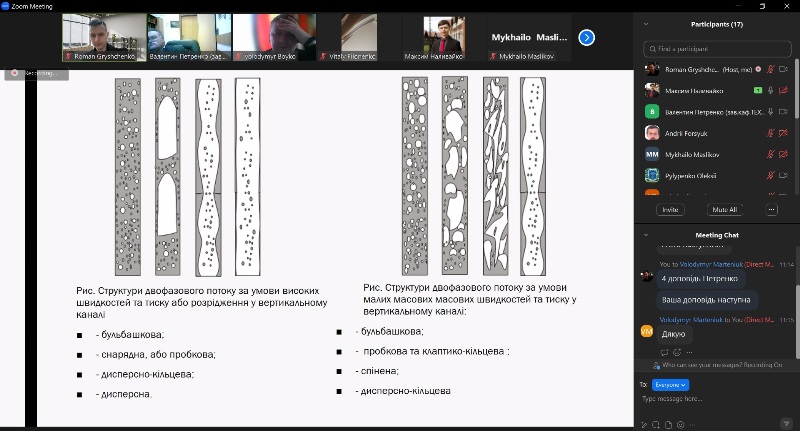The height and width of the screenshot is (431, 800).
Task: Click Zoom Meeting window title icon
Action: pyautogui.click(x=5, y=6)
